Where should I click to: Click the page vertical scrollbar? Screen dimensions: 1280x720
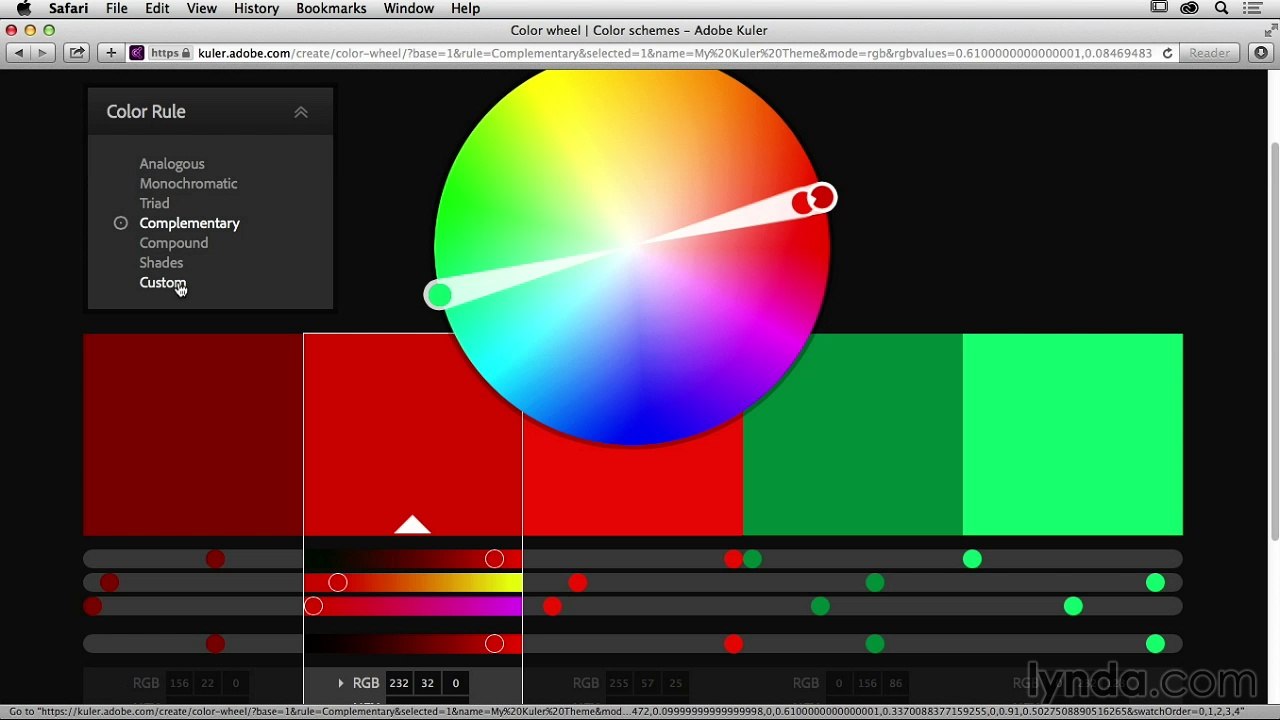tap(1274, 340)
